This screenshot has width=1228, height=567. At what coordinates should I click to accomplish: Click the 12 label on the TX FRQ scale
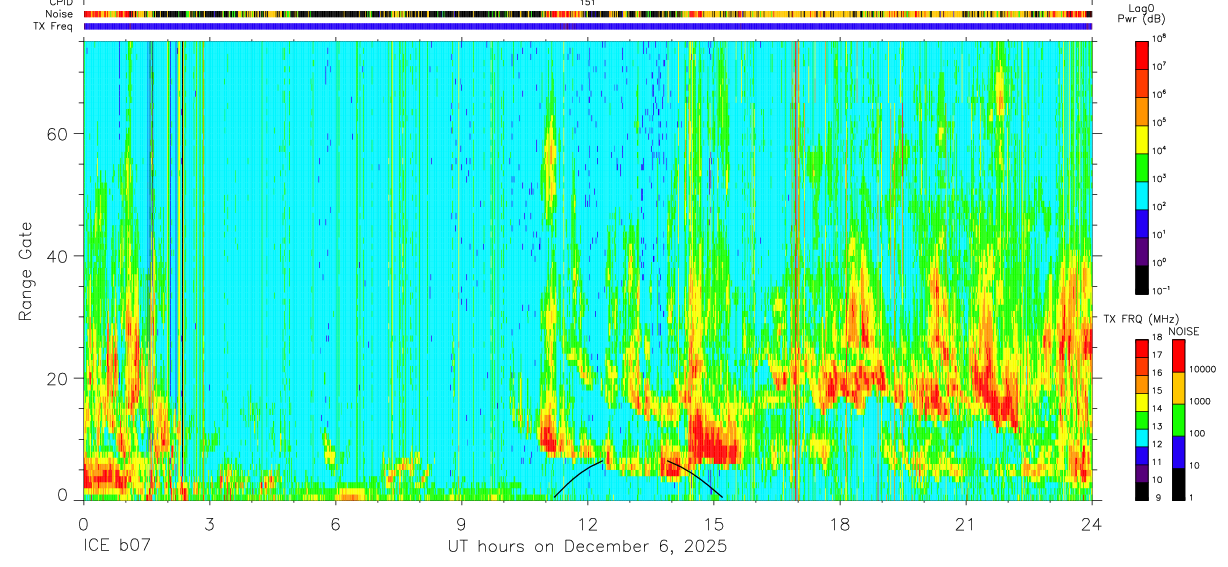pos(1159,445)
